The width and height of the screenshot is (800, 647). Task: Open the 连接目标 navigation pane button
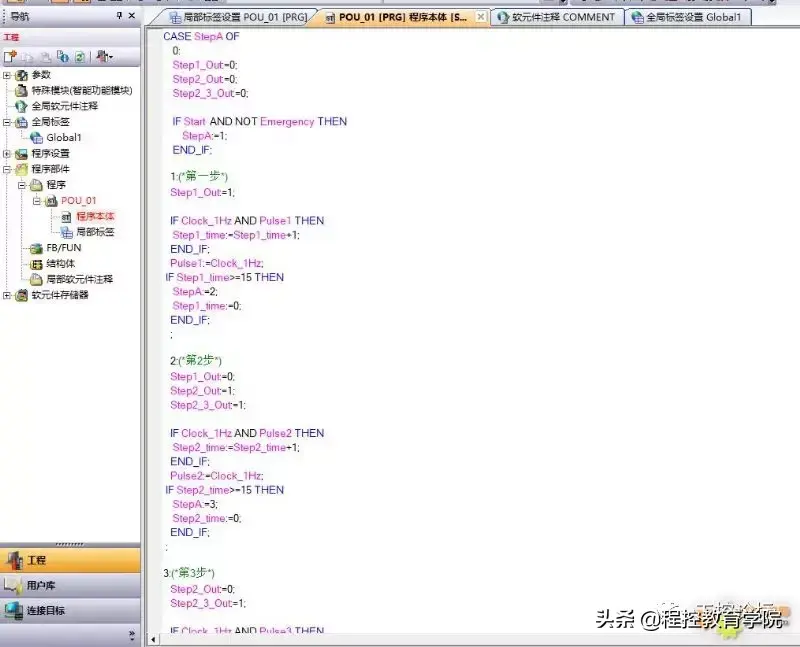70,610
